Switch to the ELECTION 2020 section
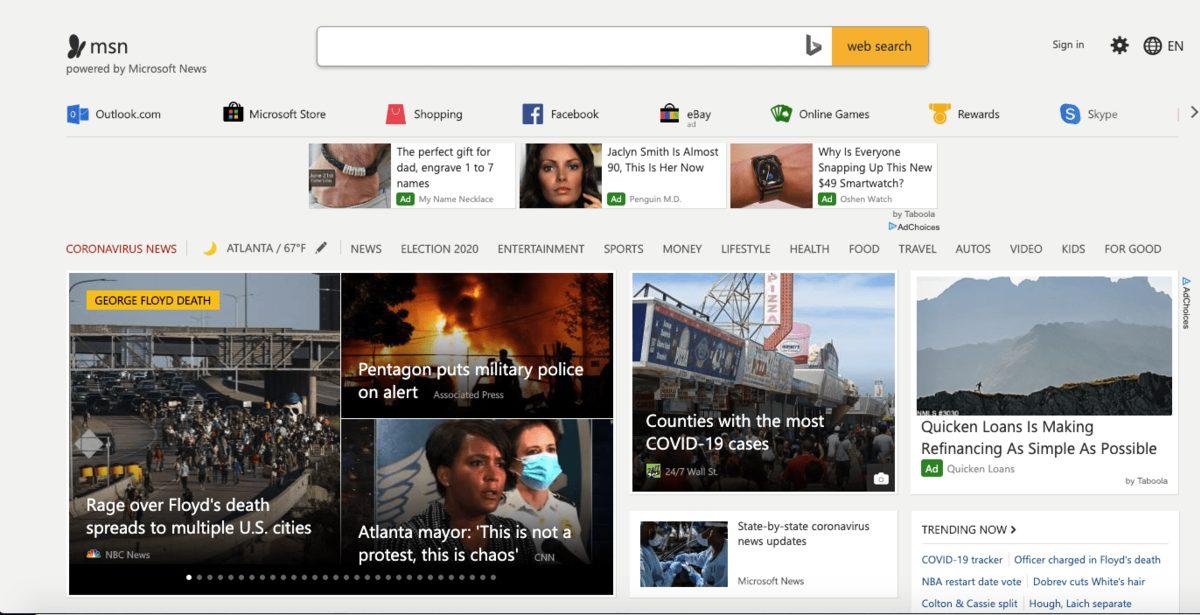The image size is (1200, 615). [438, 248]
